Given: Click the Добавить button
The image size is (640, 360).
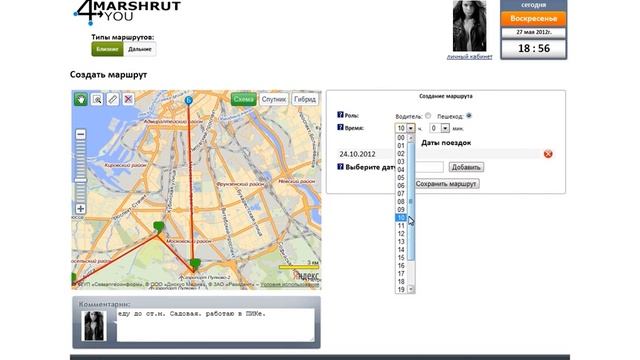Looking at the screenshot, I should 466,167.
